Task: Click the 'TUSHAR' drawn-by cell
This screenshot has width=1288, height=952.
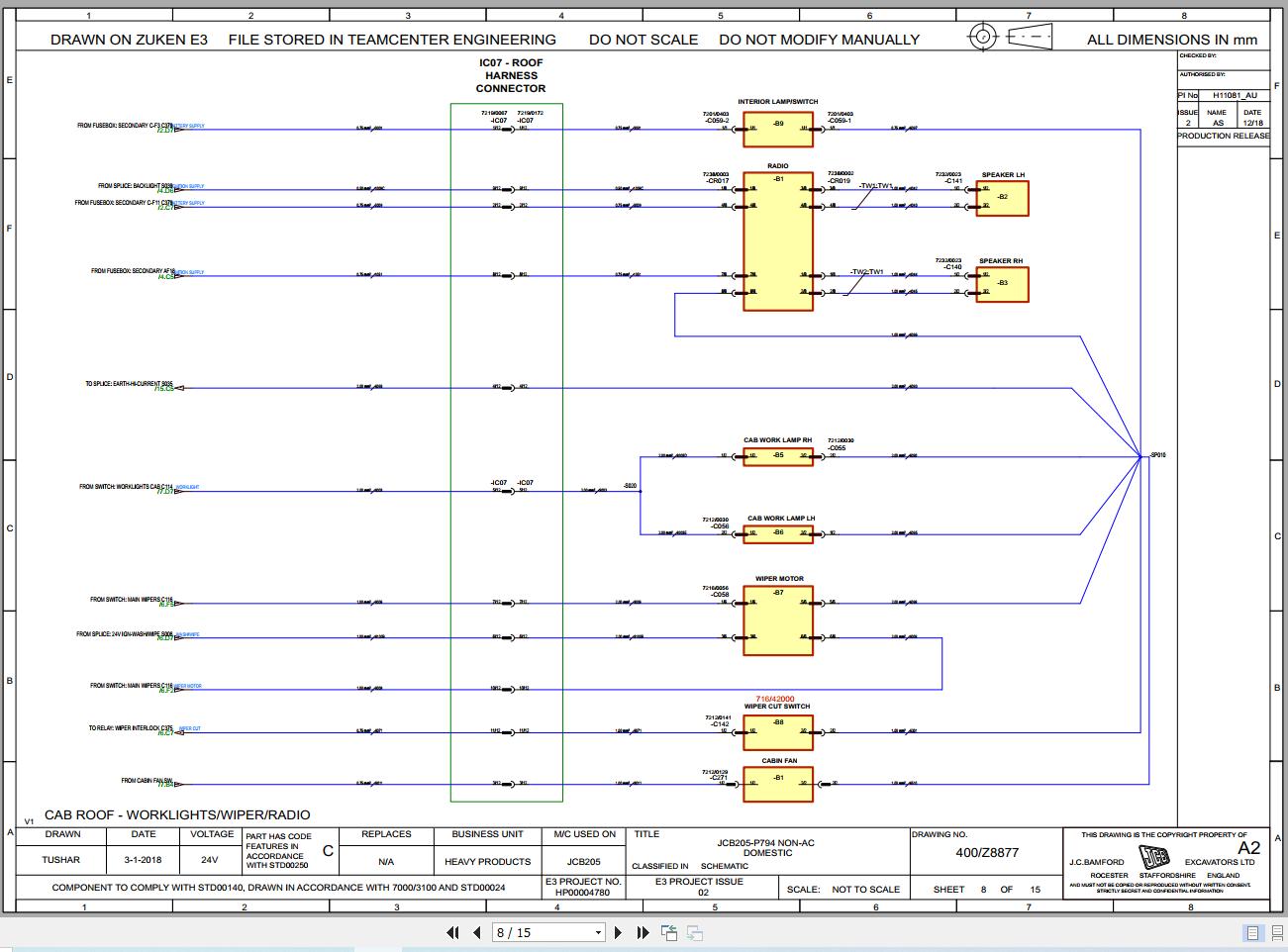Action: coord(61,860)
